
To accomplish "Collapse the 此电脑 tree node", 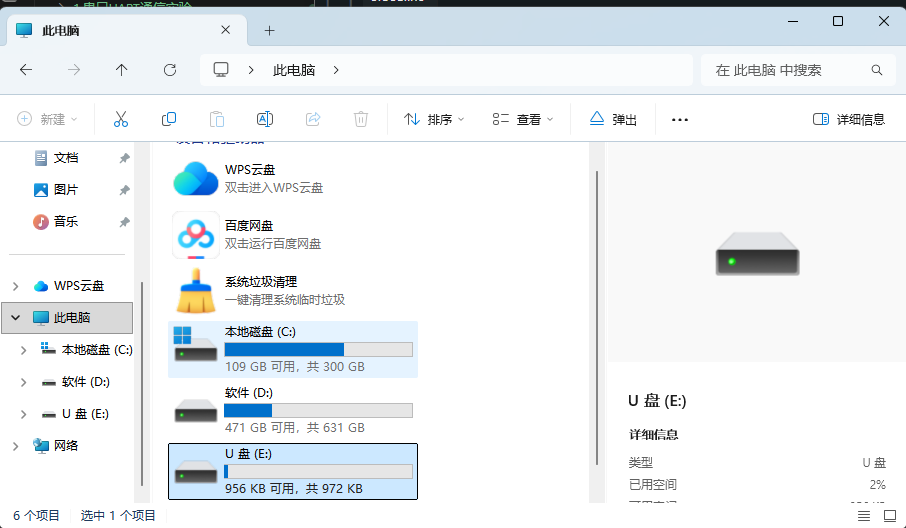I will [x=16, y=318].
